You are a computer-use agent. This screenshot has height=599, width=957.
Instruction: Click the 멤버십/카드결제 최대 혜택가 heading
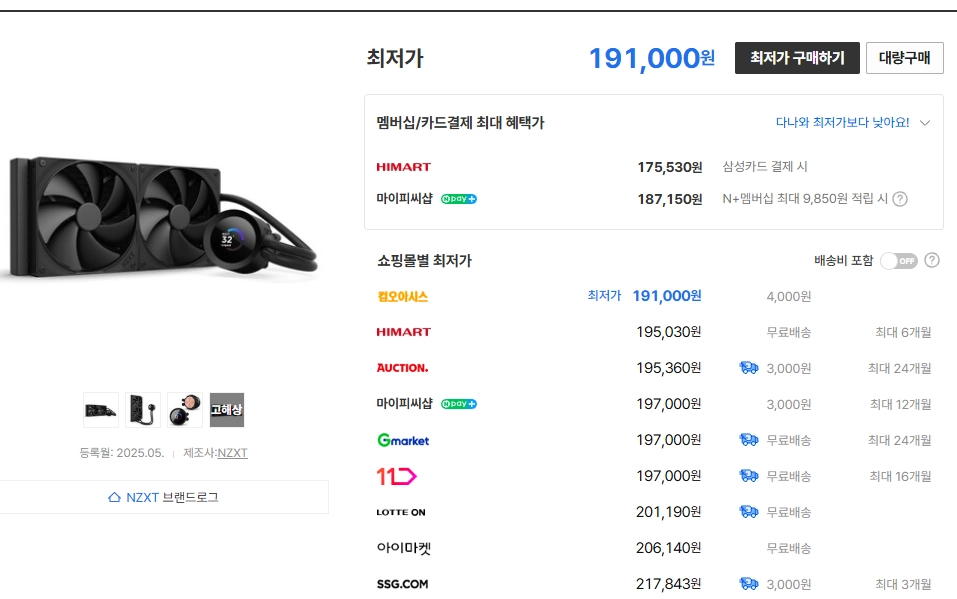(x=460, y=123)
